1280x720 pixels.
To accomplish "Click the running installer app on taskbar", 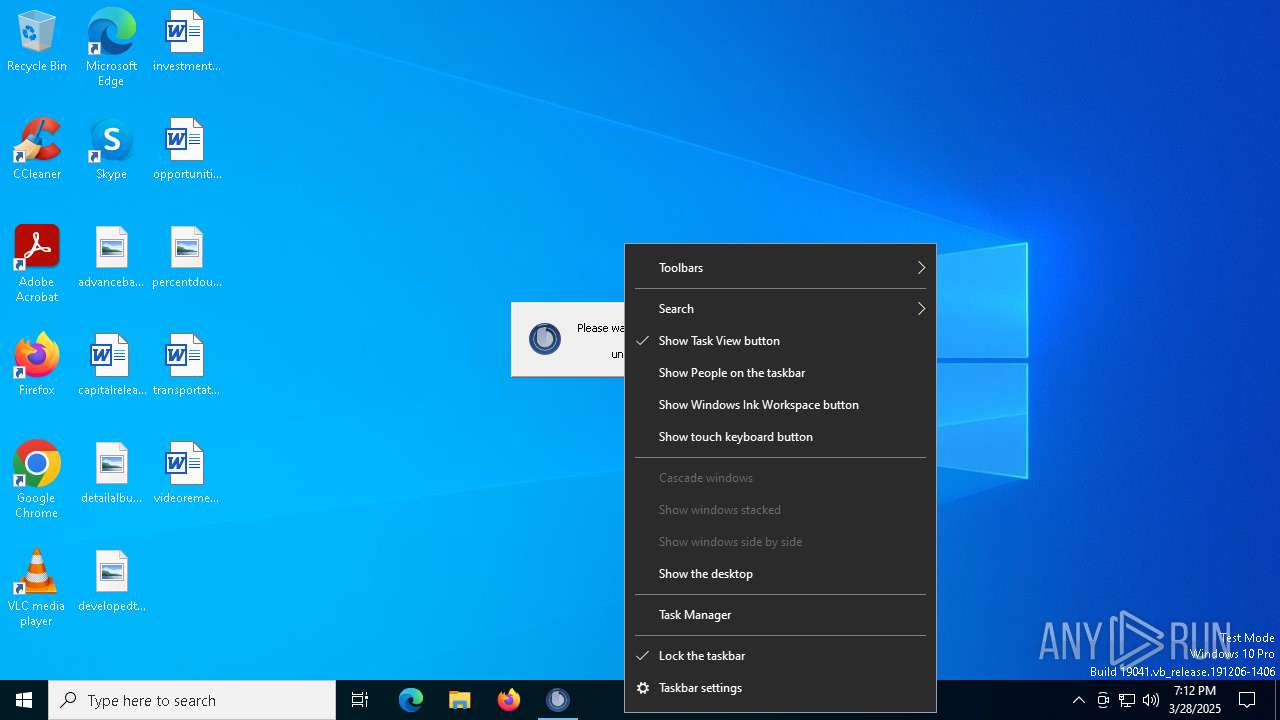I will [558, 700].
